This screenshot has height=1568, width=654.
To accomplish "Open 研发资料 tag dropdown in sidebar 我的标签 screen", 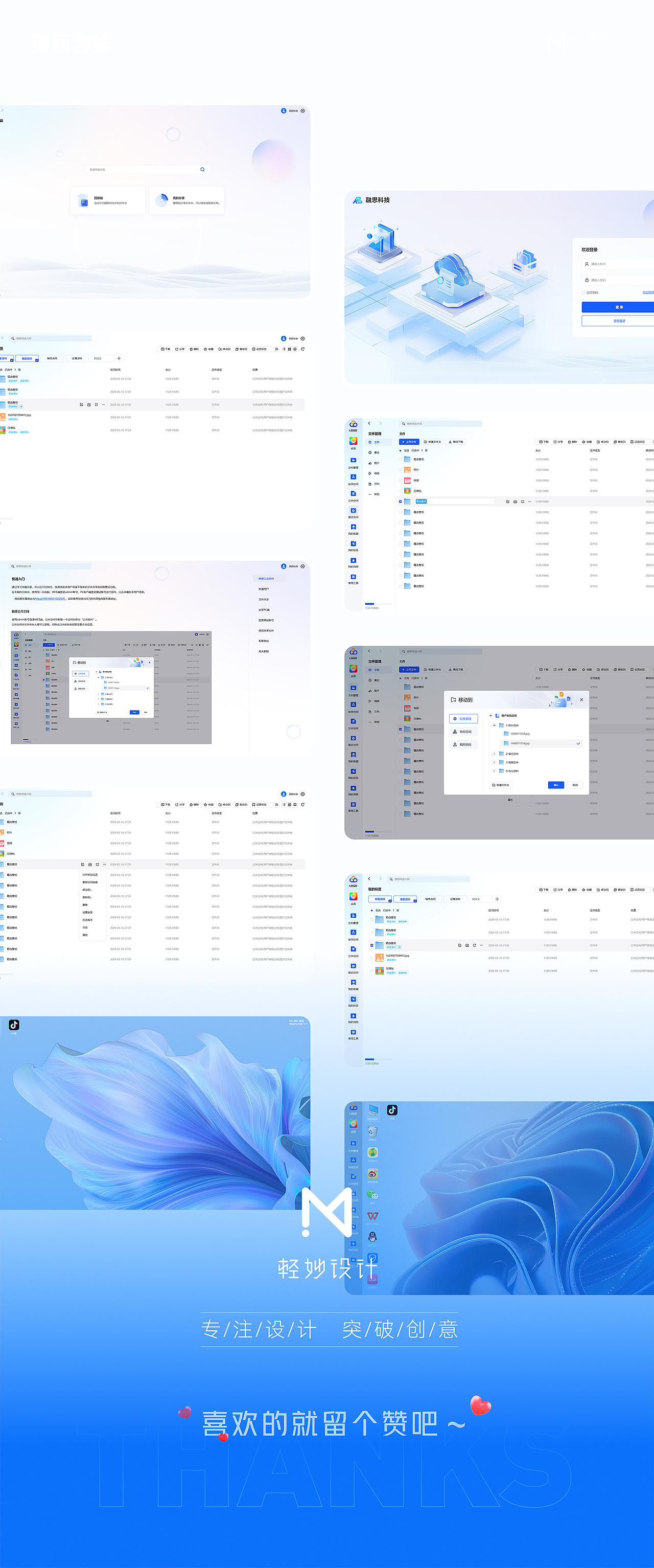I will click(x=390, y=901).
